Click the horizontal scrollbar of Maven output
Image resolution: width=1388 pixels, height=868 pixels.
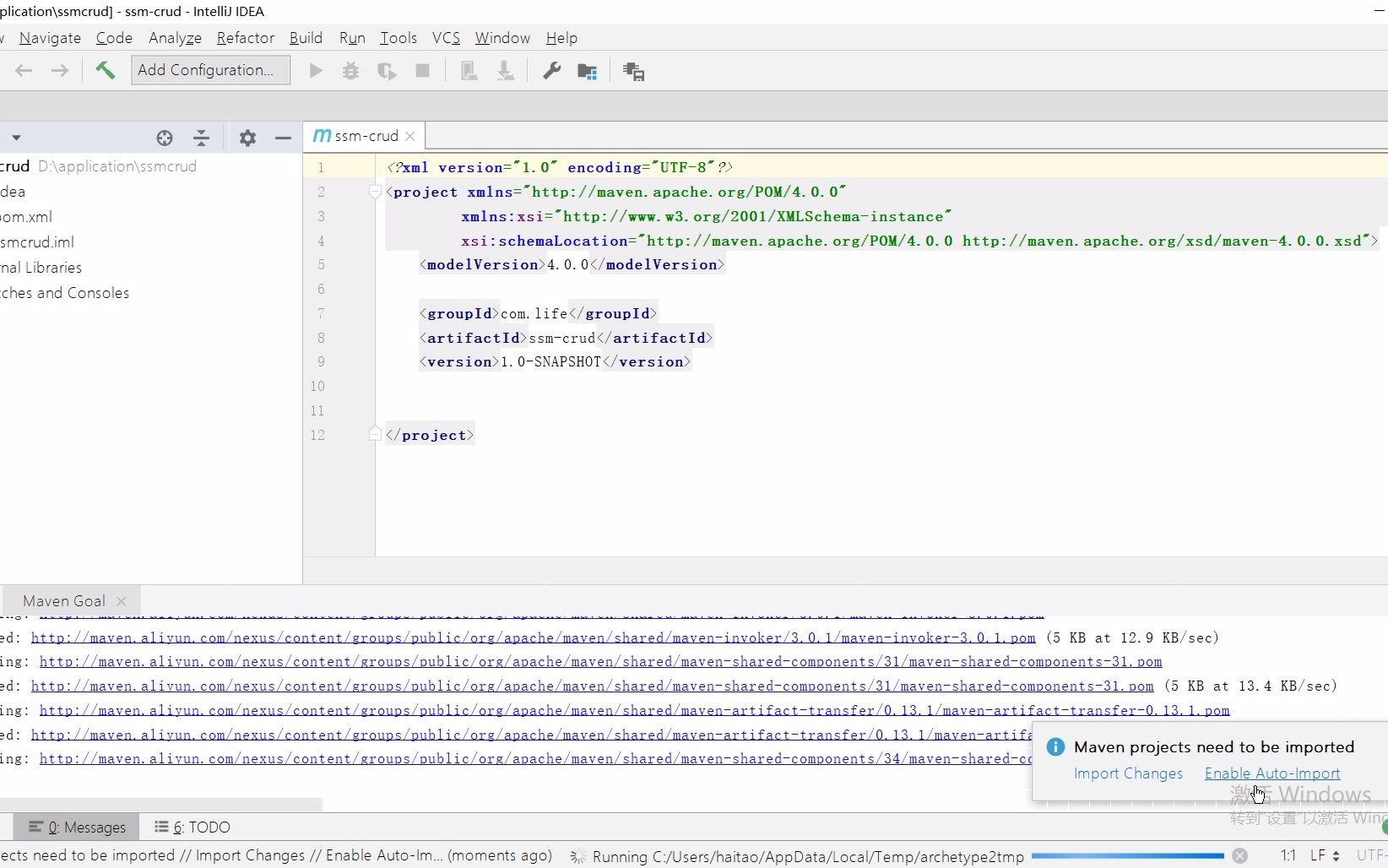(x=160, y=805)
